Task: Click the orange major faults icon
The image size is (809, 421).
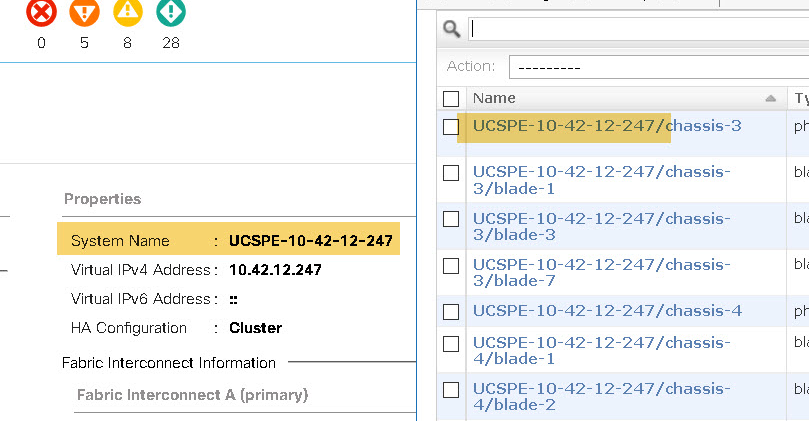Action: 85,12
